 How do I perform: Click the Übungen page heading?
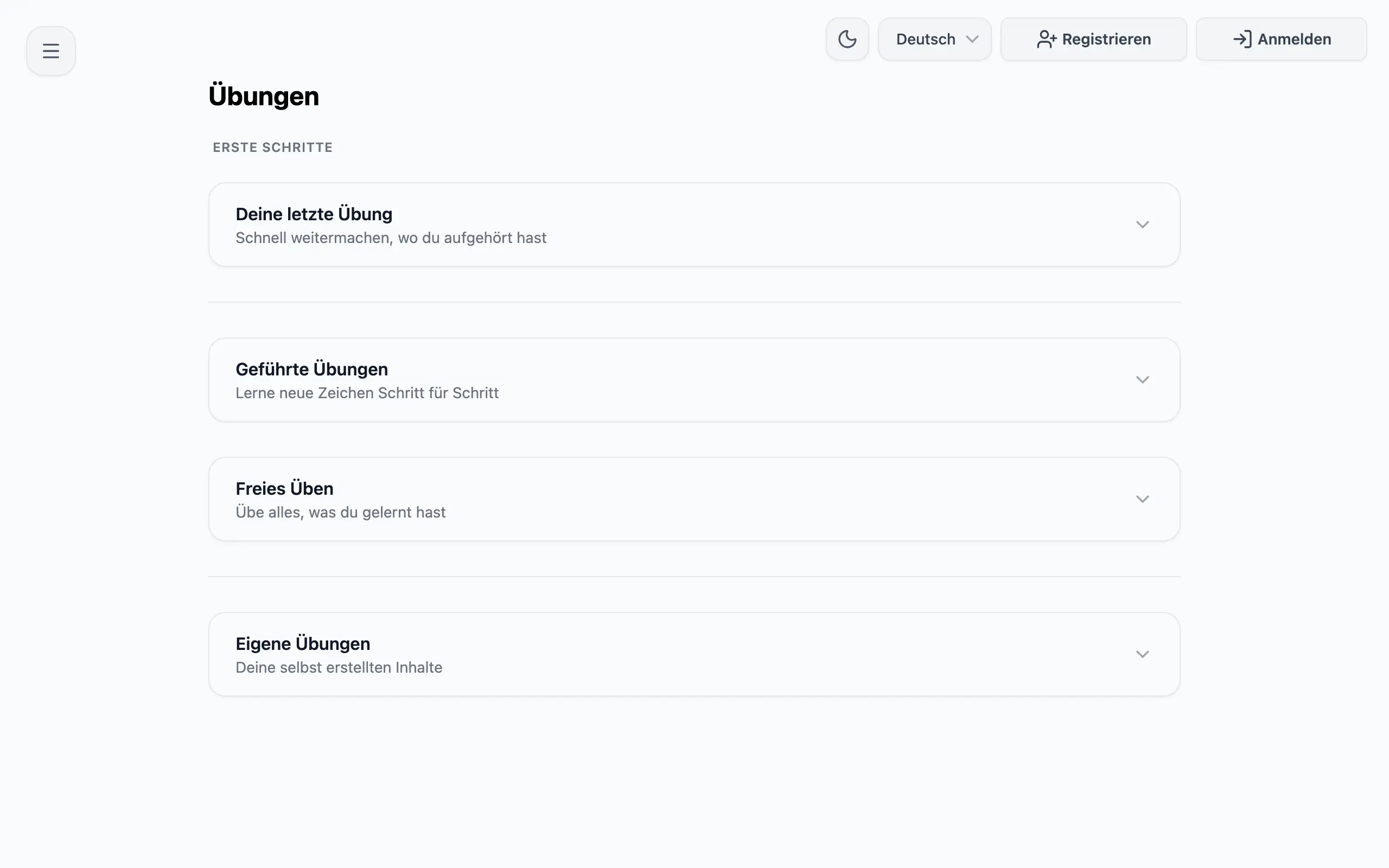click(264, 96)
